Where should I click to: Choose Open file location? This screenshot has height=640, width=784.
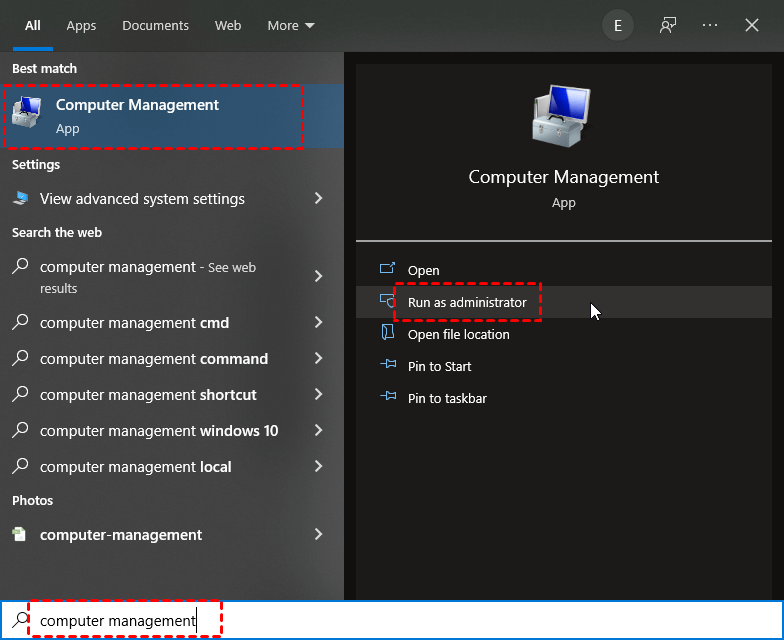564,334
